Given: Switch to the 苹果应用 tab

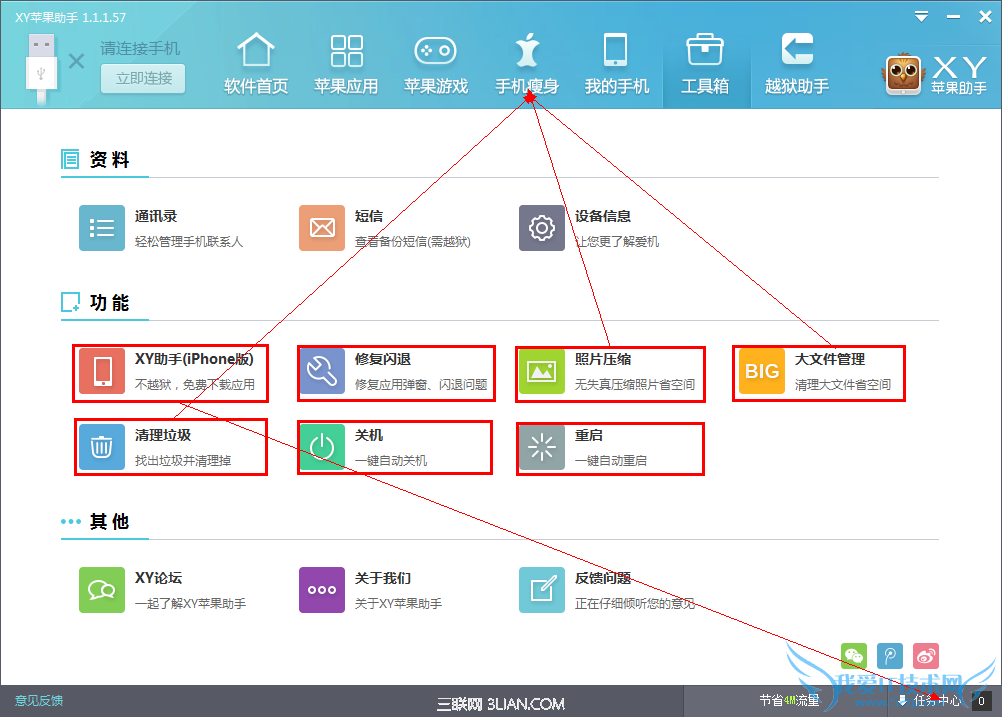Looking at the screenshot, I should click(346, 64).
